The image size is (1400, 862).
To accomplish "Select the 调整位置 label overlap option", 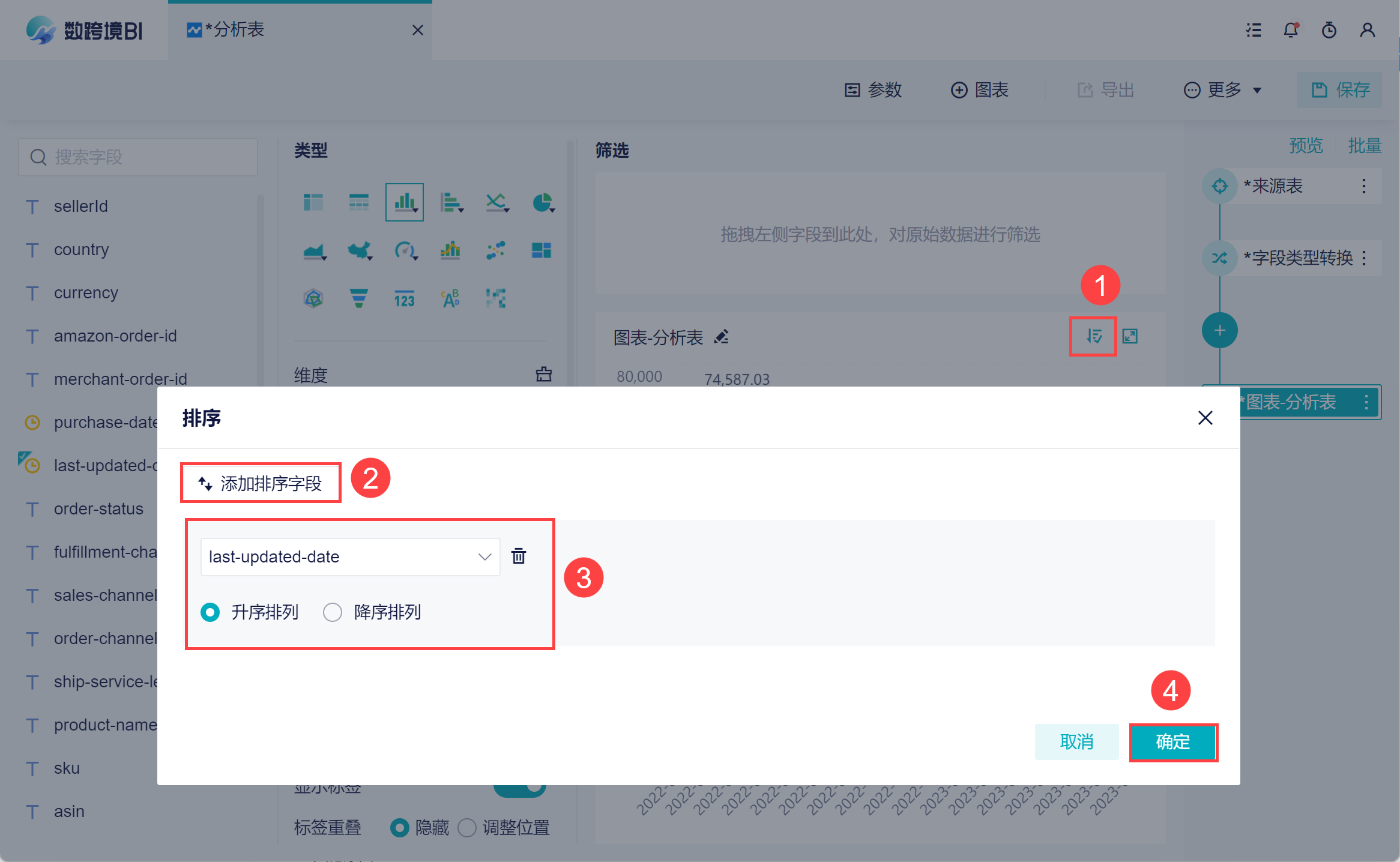I will pyautogui.click(x=467, y=828).
